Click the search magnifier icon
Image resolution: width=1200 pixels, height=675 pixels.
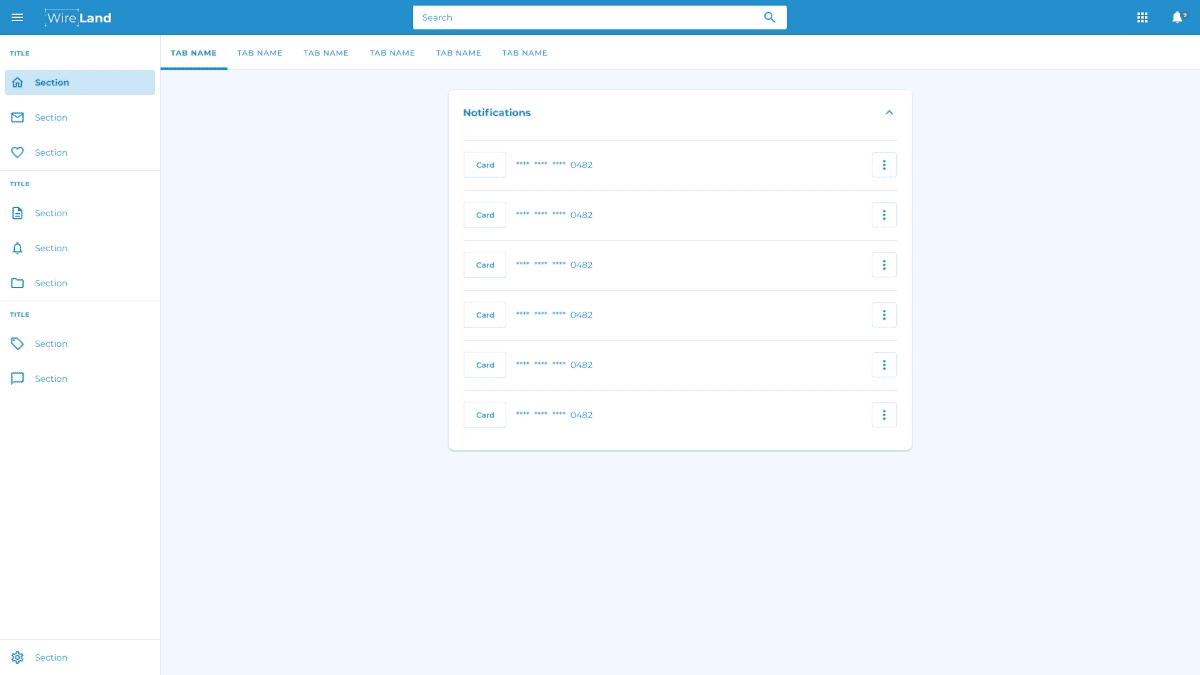[769, 17]
